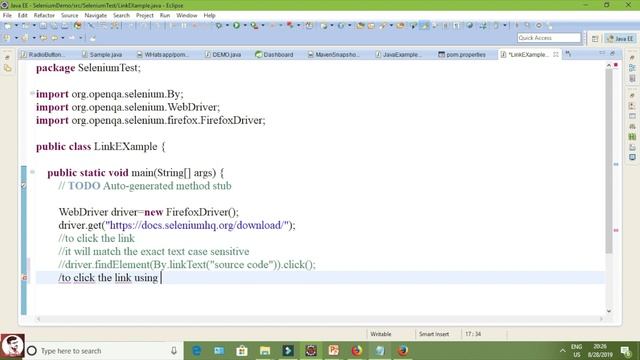Image resolution: width=640 pixels, height=360 pixels.
Task: Open the Web Browser globe icon
Action: [x=78, y=26]
